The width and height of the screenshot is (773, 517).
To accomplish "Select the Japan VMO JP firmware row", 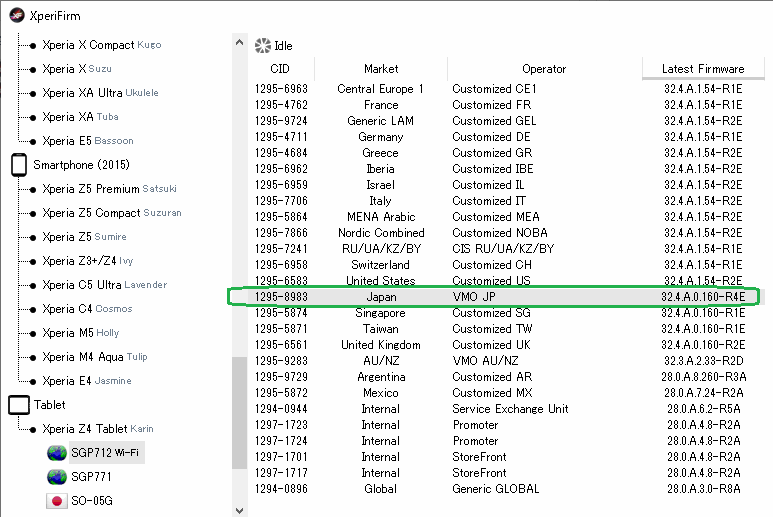I will click(x=493, y=297).
